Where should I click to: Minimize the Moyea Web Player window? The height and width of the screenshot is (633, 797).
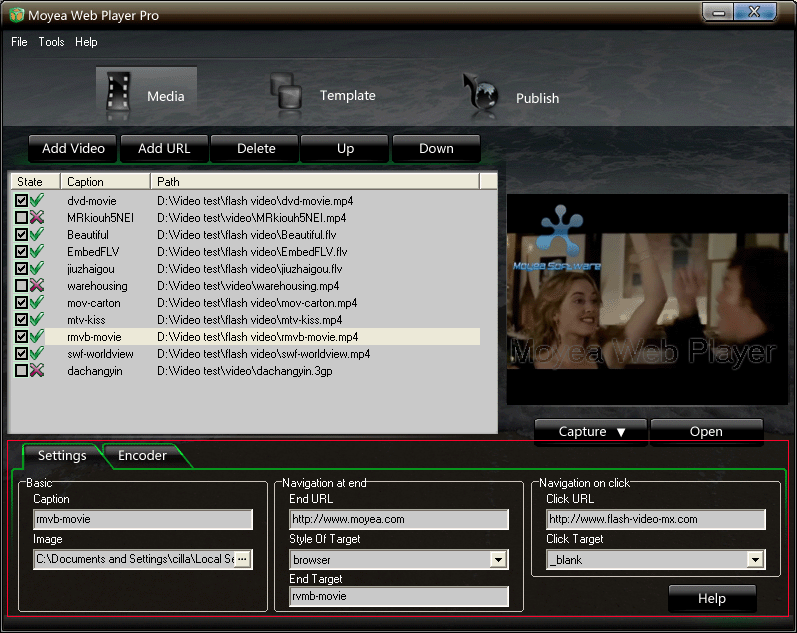(x=718, y=13)
